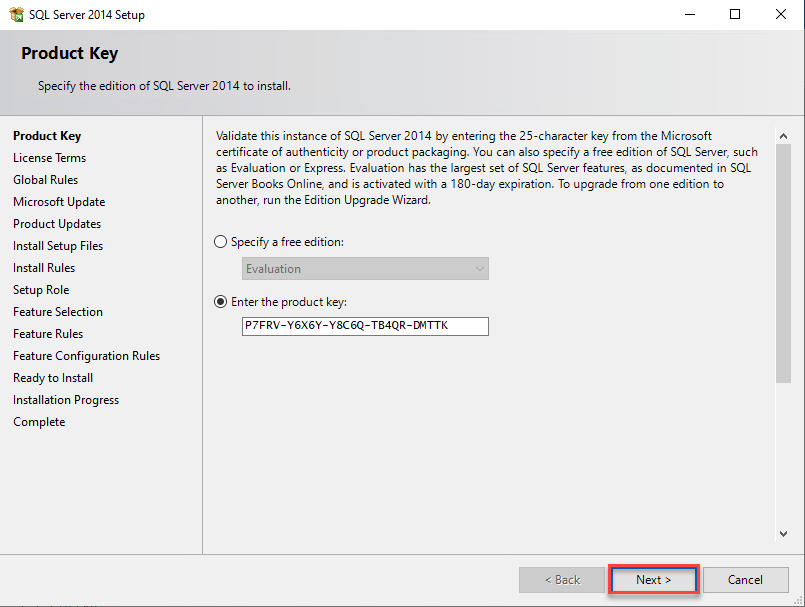Click into the product key text field
This screenshot has width=805, height=607.
(365, 326)
